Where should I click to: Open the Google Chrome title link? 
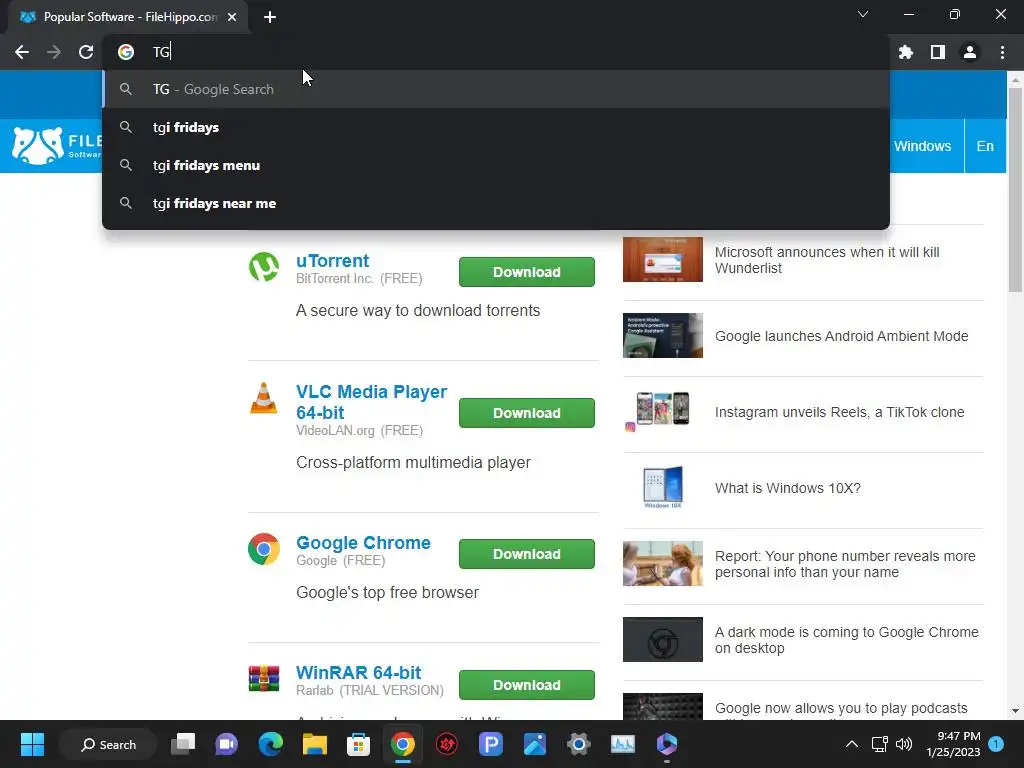[x=363, y=543]
